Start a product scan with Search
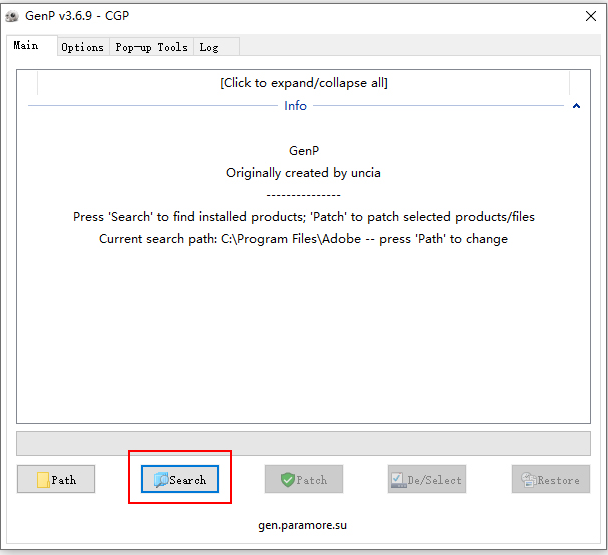Image resolution: width=608 pixels, height=555 pixels. [180, 479]
